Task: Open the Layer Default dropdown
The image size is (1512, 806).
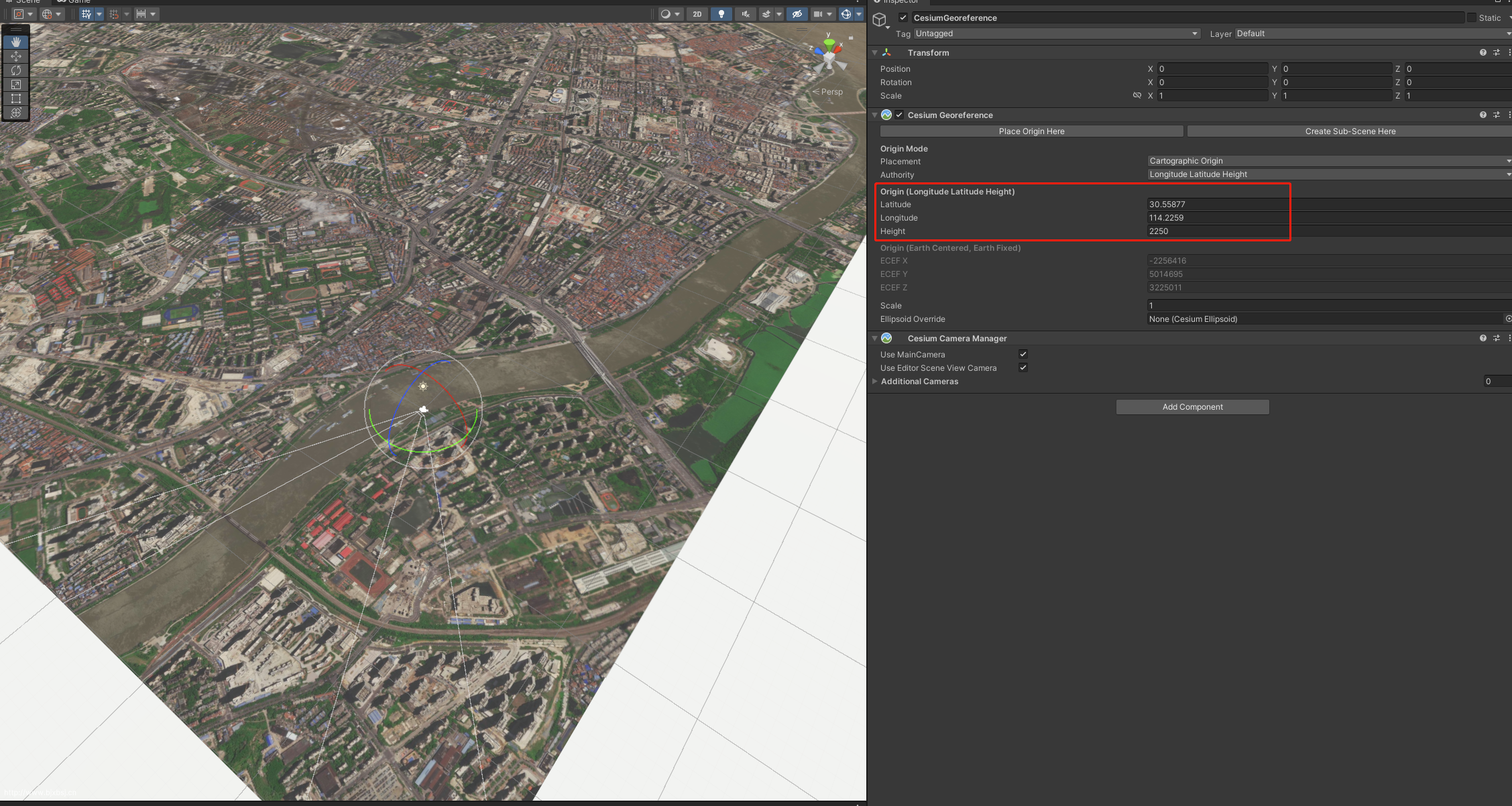Action: coord(1373,34)
